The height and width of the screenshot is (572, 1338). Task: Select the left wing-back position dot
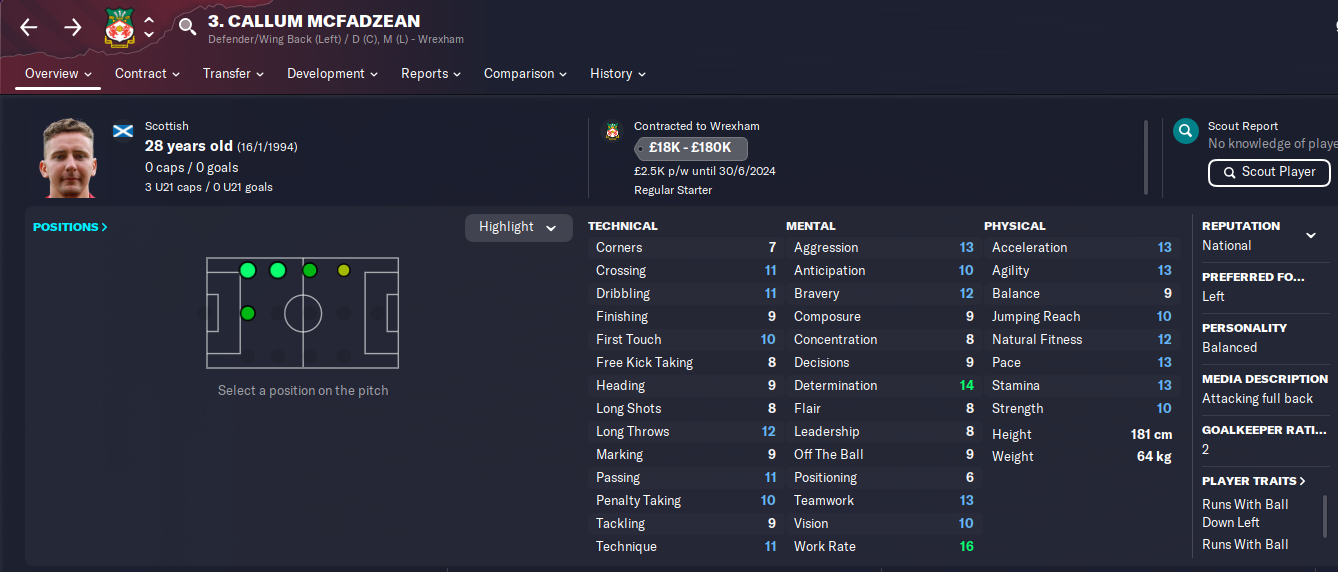(278, 270)
